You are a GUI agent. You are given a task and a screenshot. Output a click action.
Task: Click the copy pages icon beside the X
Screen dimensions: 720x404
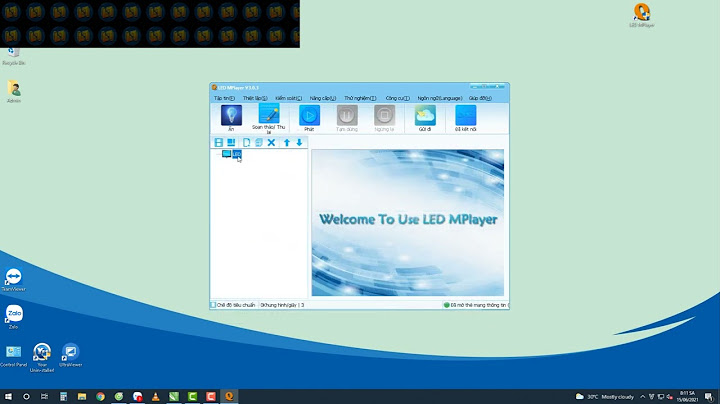(x=259, y=143)
